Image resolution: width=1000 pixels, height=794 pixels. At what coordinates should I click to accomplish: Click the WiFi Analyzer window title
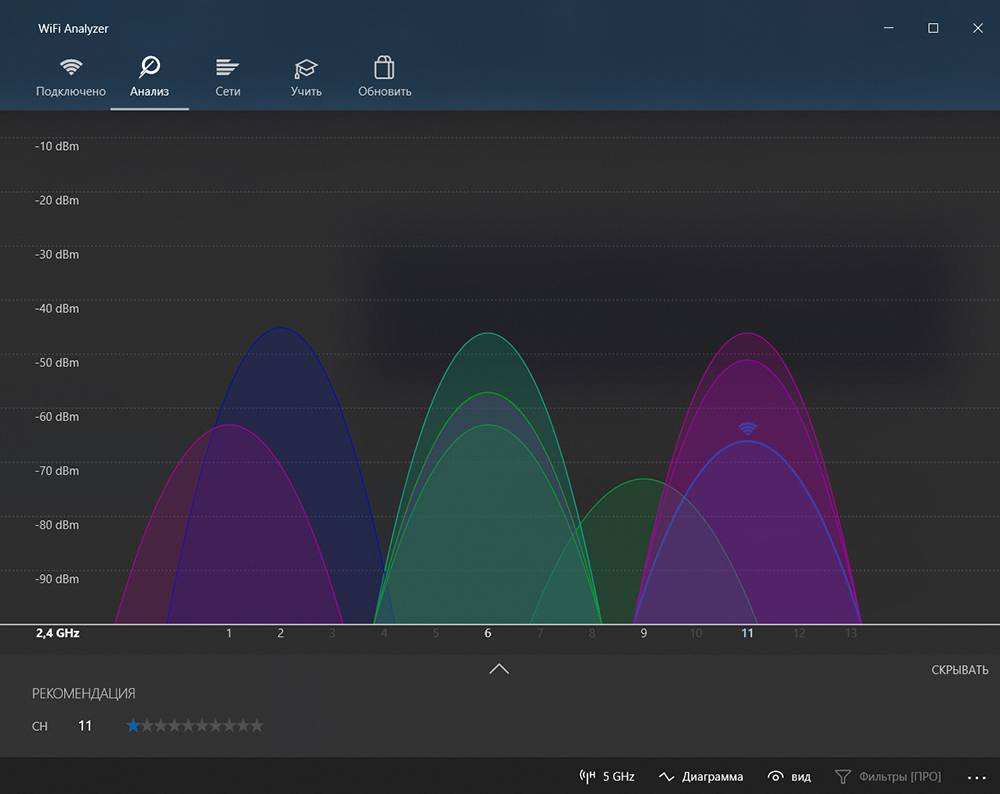[73, 29]
